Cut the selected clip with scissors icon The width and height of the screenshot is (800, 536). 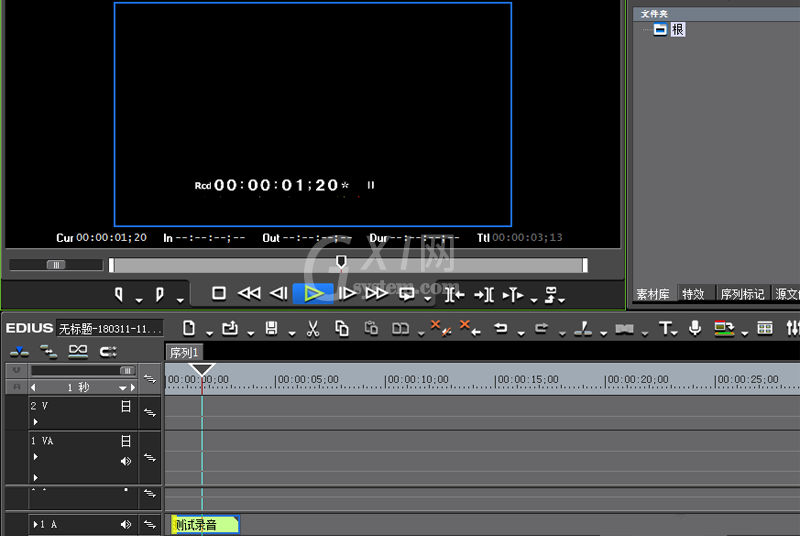coord(313,328)
